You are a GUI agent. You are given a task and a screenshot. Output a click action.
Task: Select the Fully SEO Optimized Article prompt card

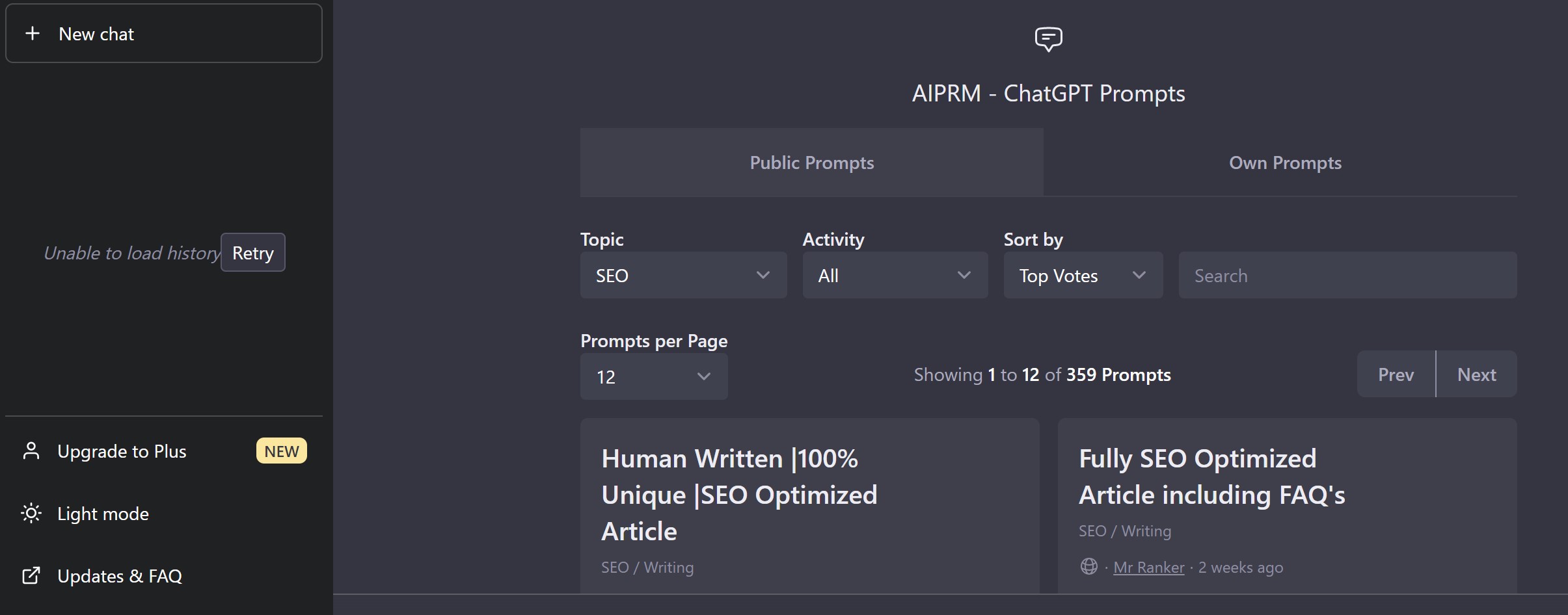pyautogui.click(x=1211, y=477)
